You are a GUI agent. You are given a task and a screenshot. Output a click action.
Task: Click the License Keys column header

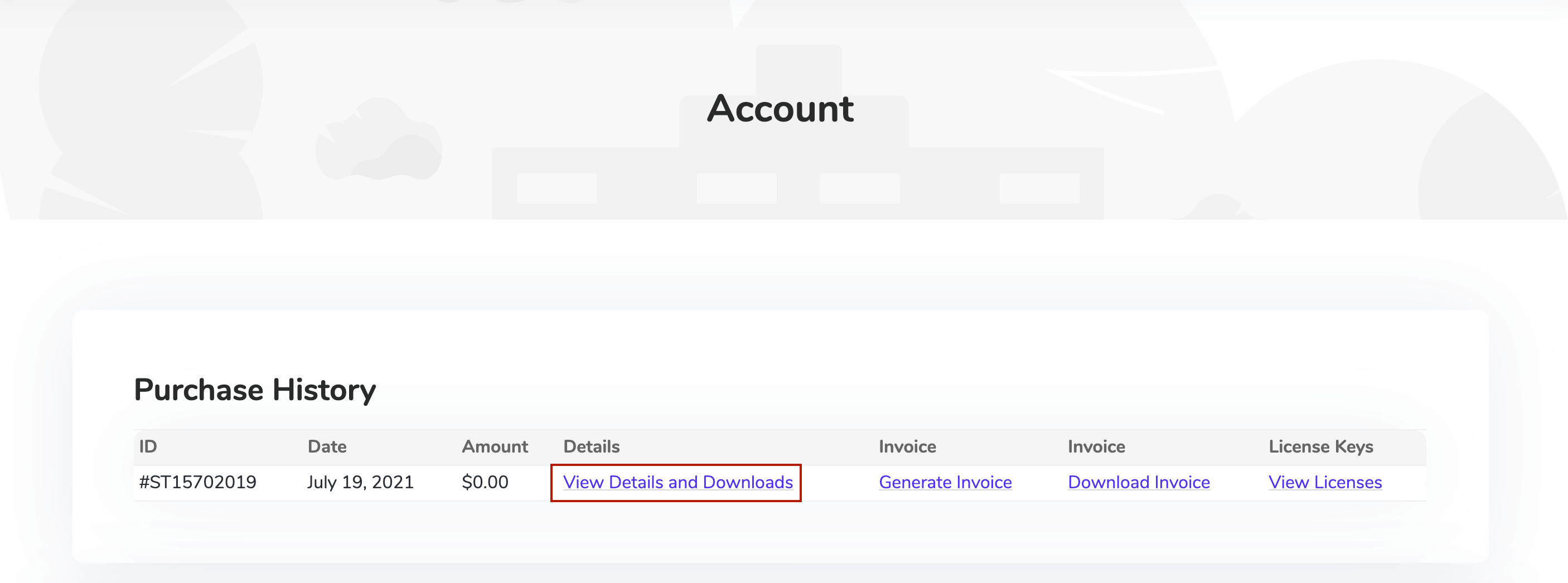[1321, 446]
